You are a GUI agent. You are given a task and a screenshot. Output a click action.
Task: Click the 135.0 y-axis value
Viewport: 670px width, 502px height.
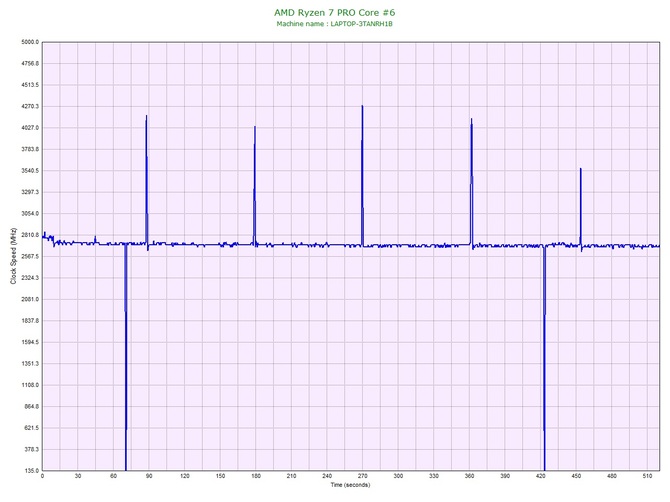[31, 471]
